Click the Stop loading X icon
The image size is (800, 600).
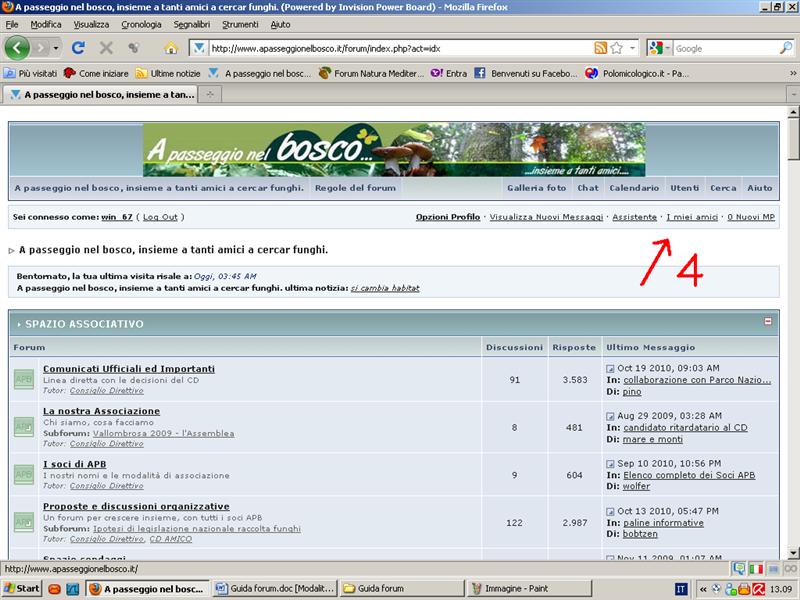point(106,48)
